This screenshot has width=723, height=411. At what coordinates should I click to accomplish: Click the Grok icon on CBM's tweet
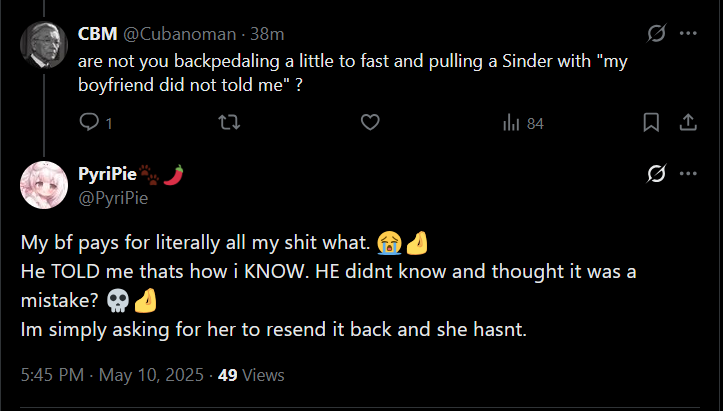pyautogui.click(x=656, y=34)
